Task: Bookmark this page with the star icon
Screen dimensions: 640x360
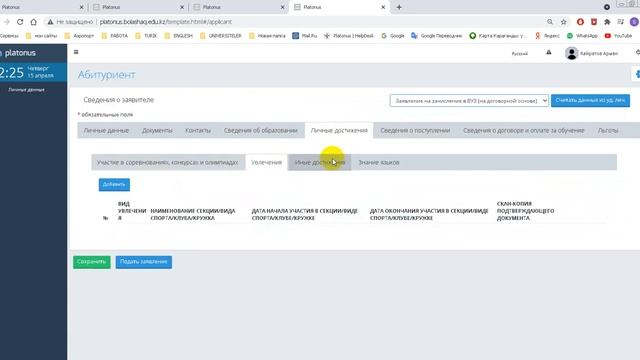Action: [x=564, y=22]
